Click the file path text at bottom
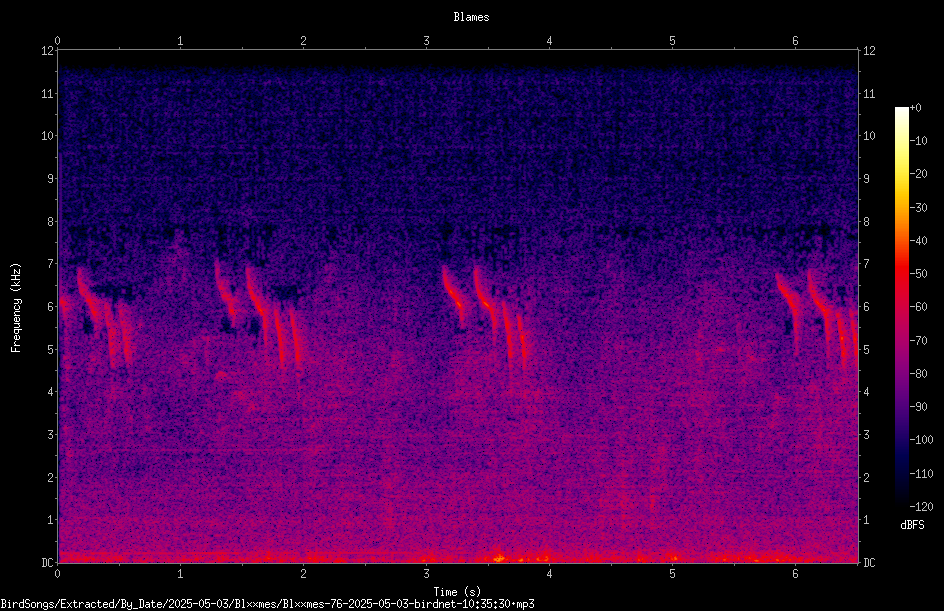 (267, 604)
